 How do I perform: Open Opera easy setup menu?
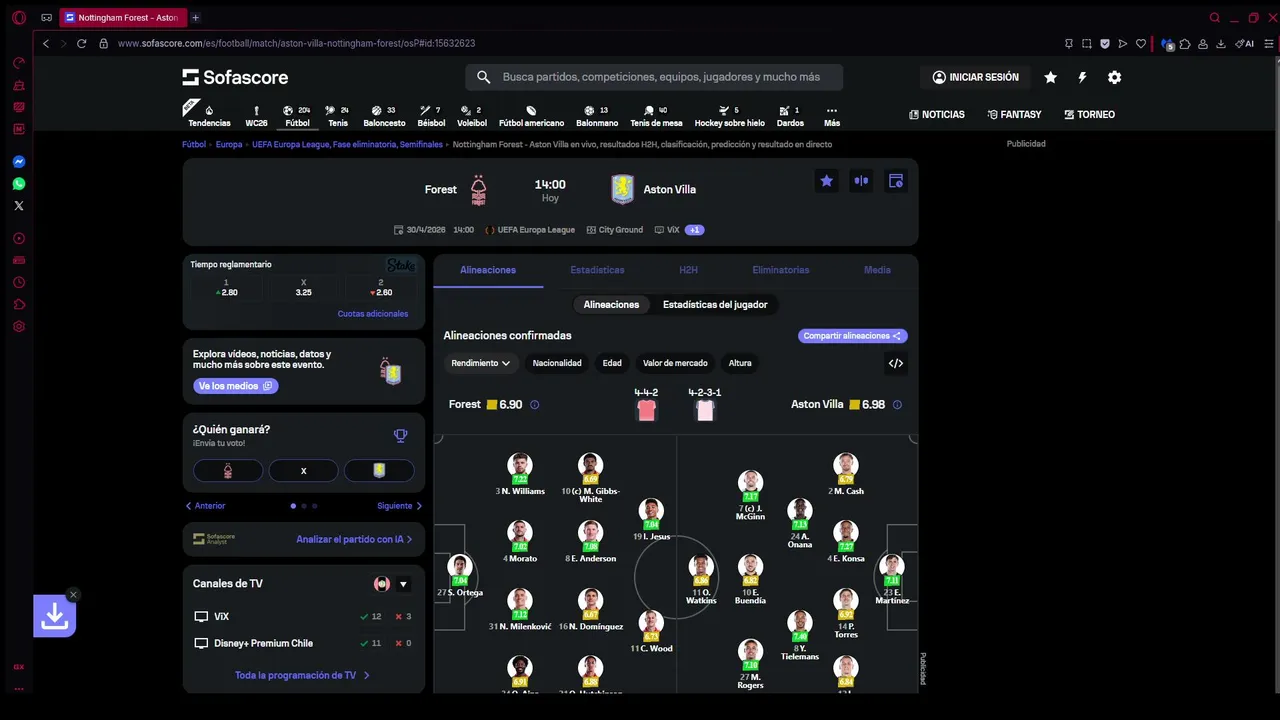(x=1270, y=44)
